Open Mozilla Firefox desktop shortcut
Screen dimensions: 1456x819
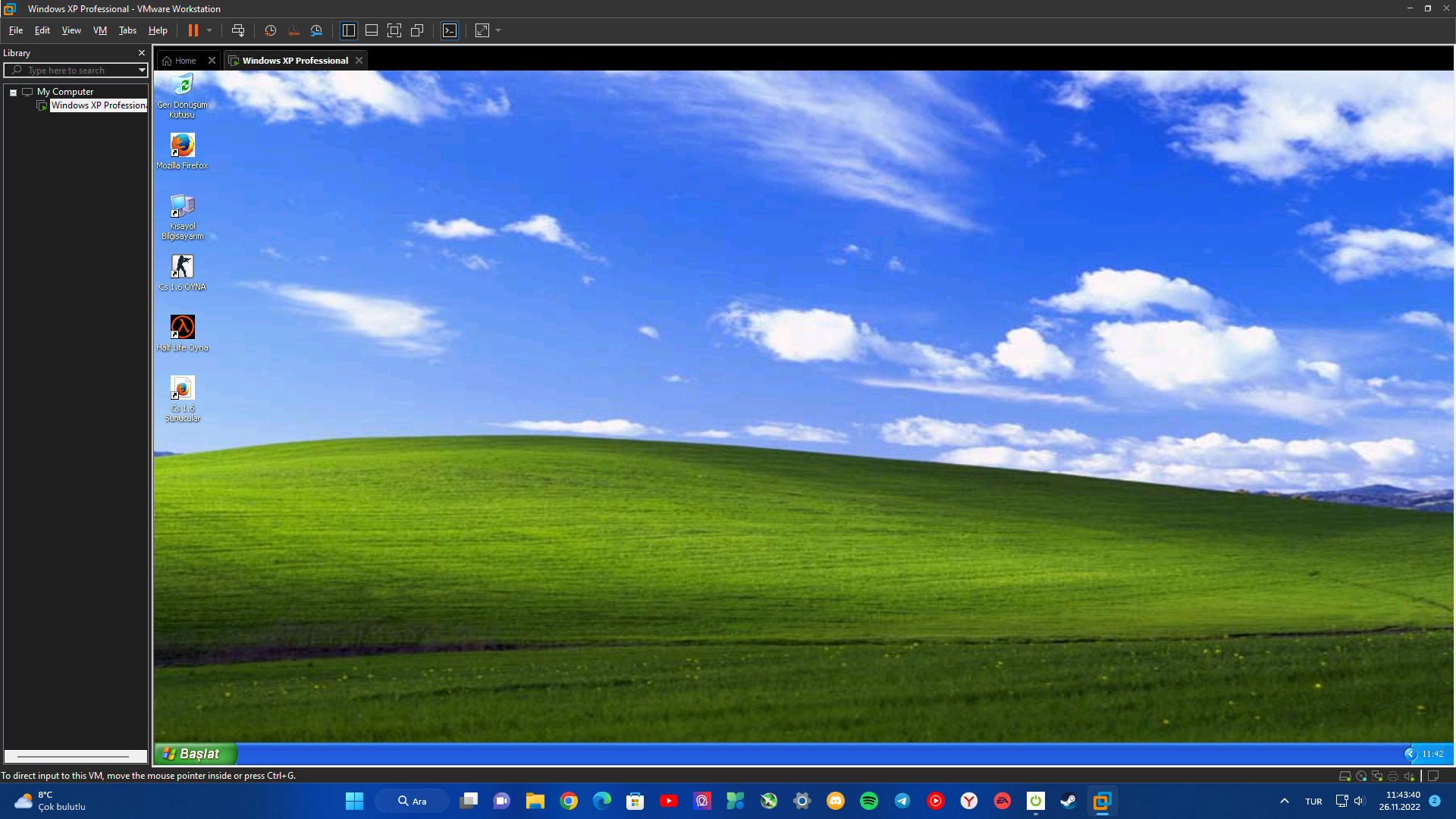[182, 146]
